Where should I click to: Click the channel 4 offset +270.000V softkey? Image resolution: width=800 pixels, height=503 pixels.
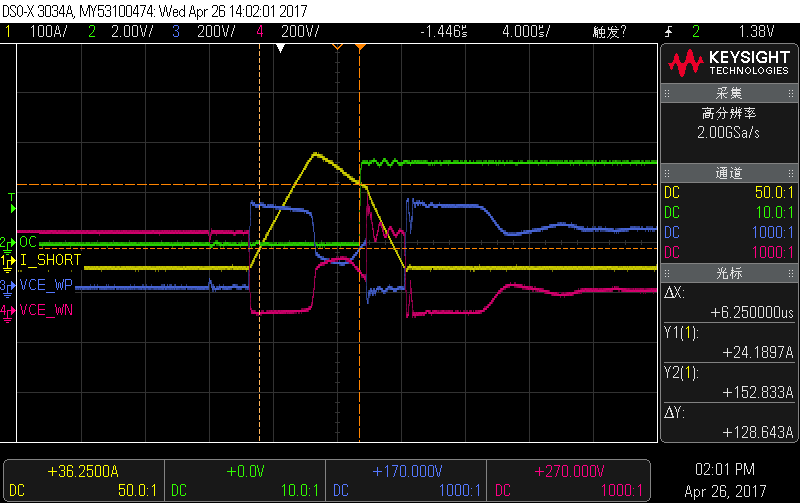568,481
